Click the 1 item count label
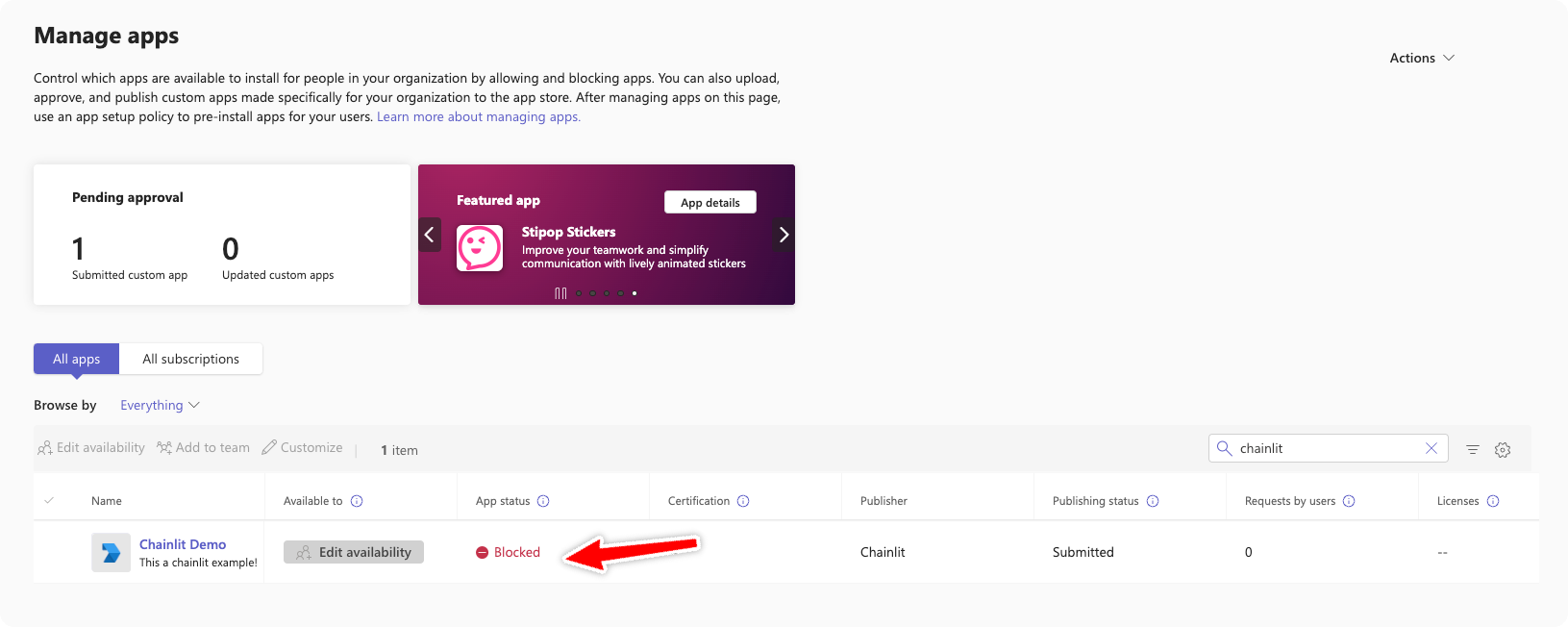Viewport: 1568px width, 627px height. tap(399, 450)
